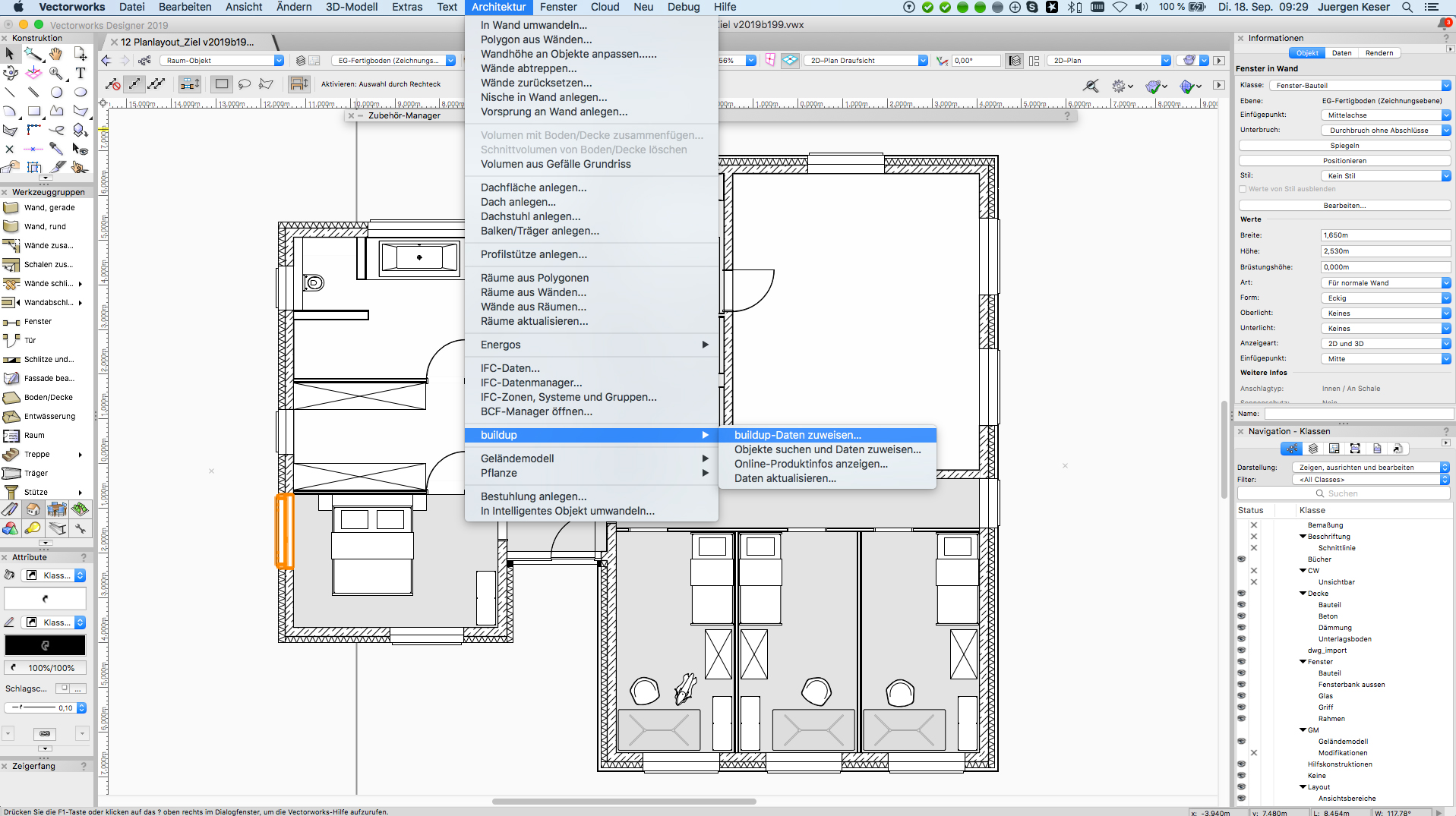Switch Navigation palette to viewports
Image resolution: width=1456 pixels, height=816 pixels.
coord(1355,449)
